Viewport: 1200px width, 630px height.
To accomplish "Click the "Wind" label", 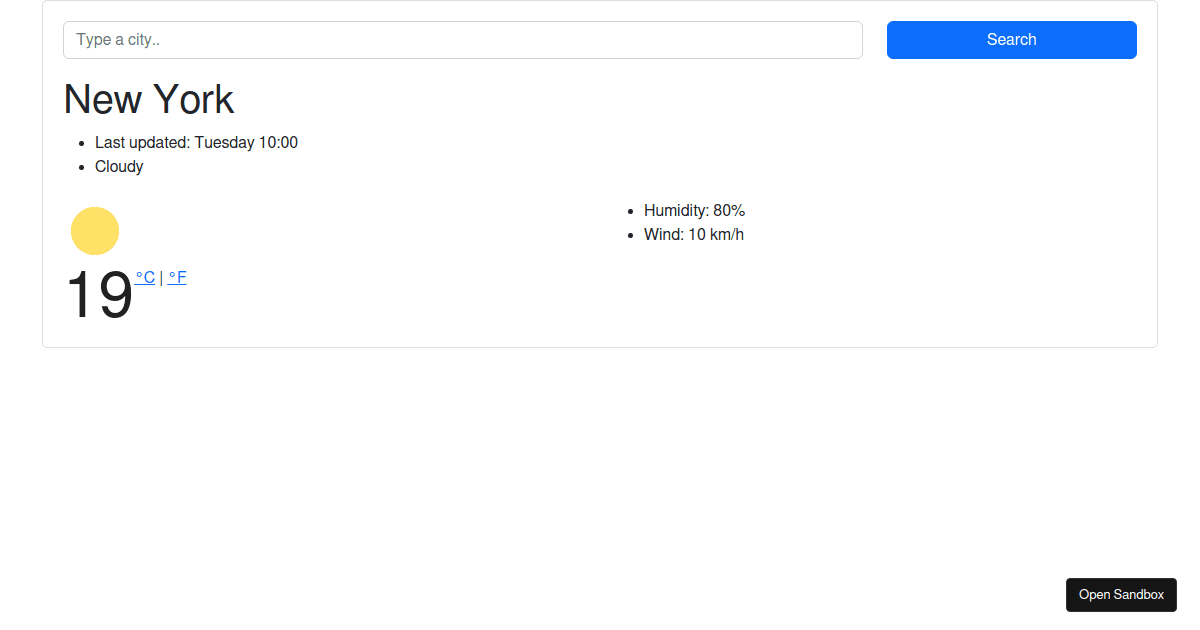I will coord(662,235).
